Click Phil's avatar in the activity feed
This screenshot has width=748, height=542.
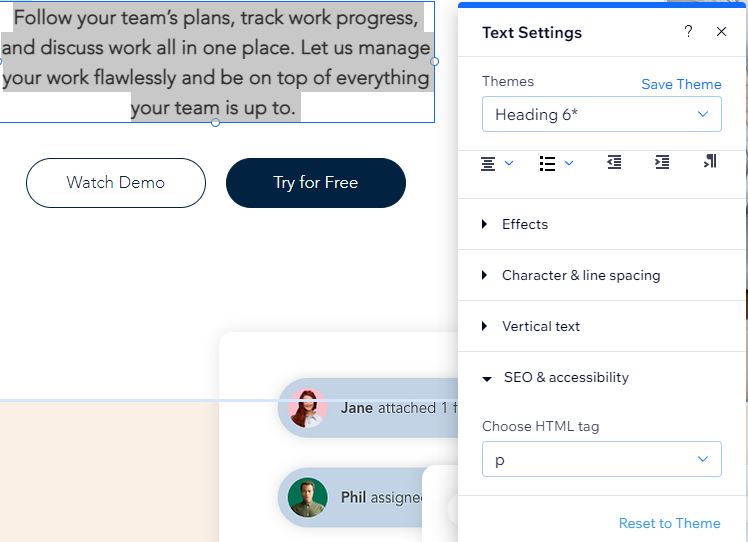[308, 497]
